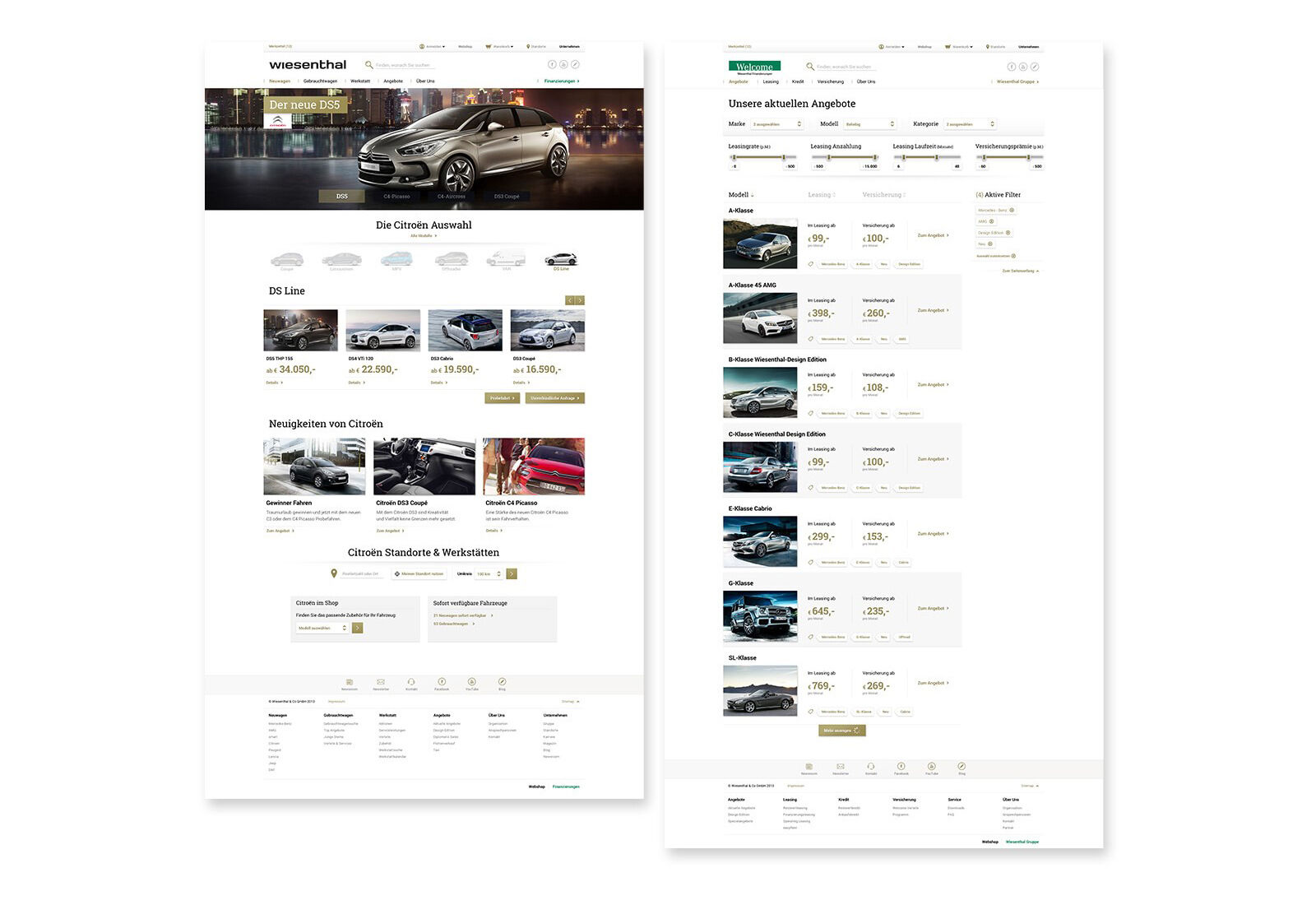Image resolution: width=1316 pixels, height=905 pixels.
Task: Open Zum Angebot link for A-Klasse 45 AMG
Action: coord(933,310)
